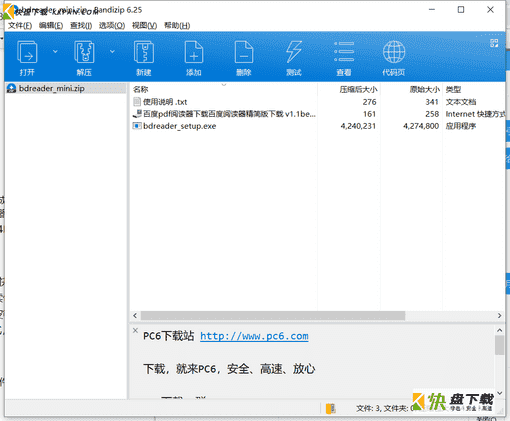Expand the dropdown arrow next to 解压
510x421 pixels.
[x=112, y=52]
